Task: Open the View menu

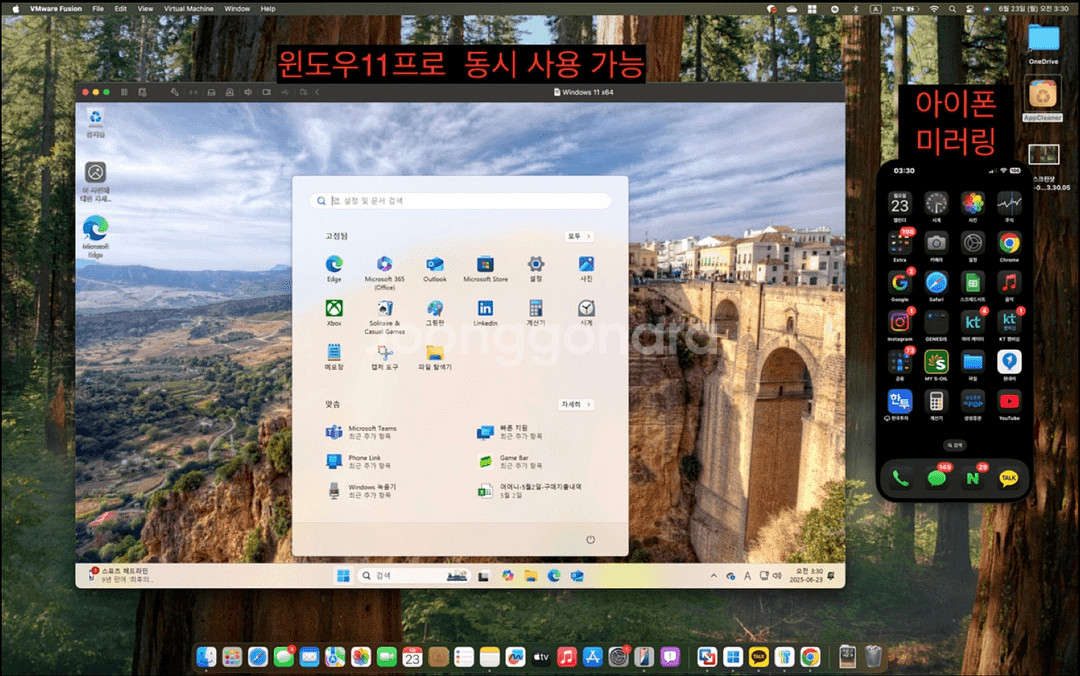Action: click(145, 9)
